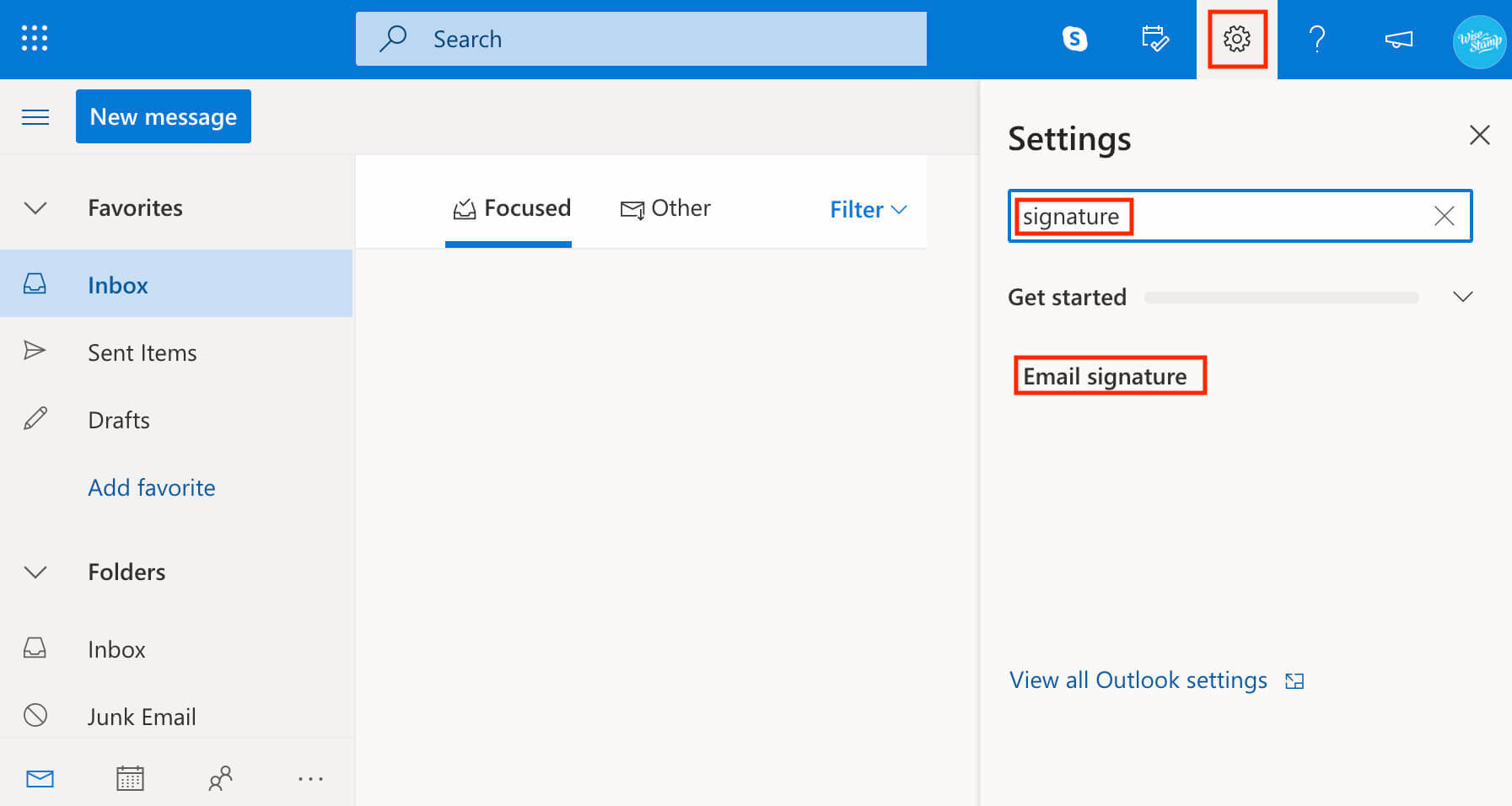Open the app launcher grid
Viewport: 1512px width, 806px height.
(x=34, y=38)
